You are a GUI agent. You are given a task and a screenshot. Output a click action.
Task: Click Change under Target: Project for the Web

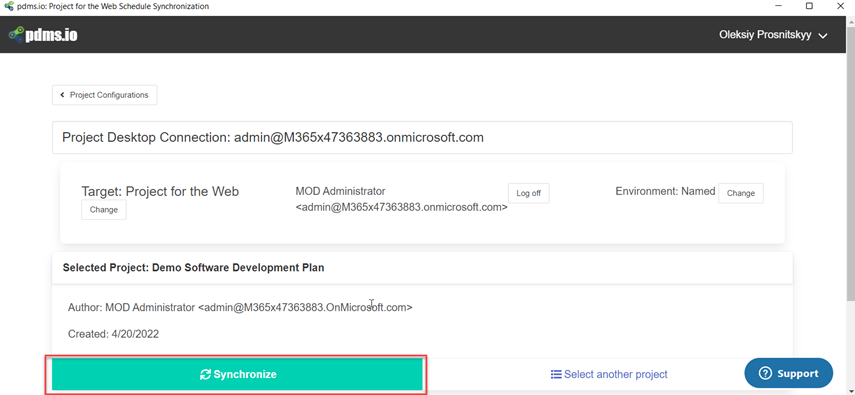click(x=104, y=210)
